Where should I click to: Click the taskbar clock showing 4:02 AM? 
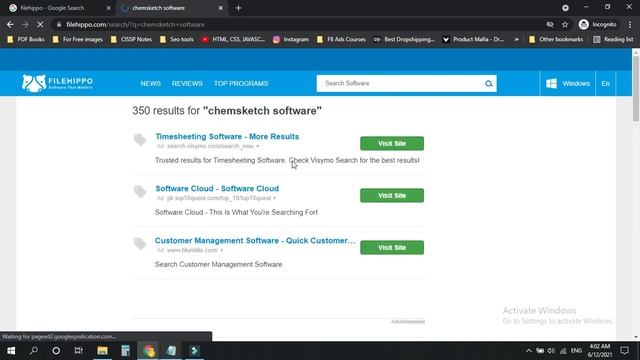click(x=600, y=351)
